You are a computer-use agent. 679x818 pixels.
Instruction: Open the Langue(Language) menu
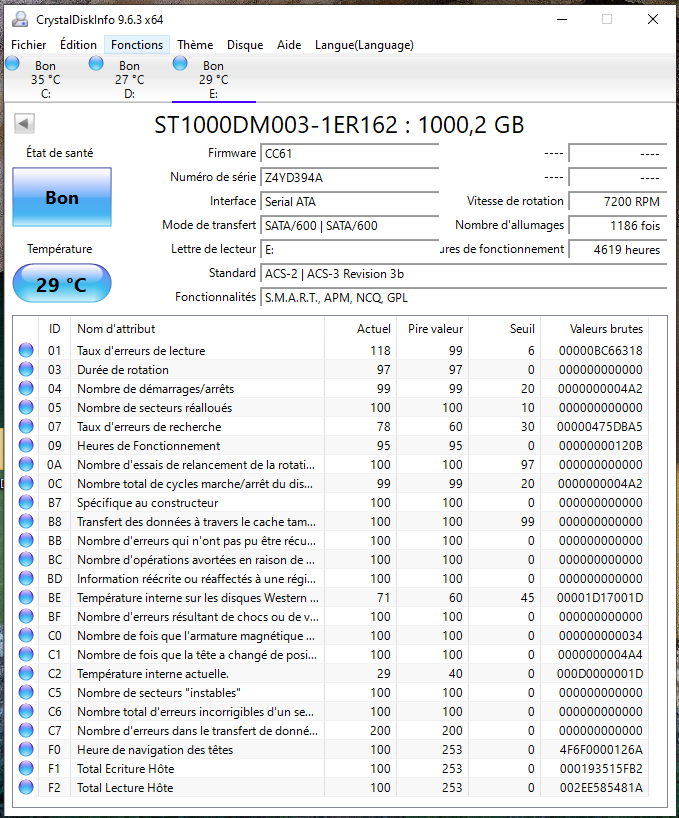coord(364,45)
